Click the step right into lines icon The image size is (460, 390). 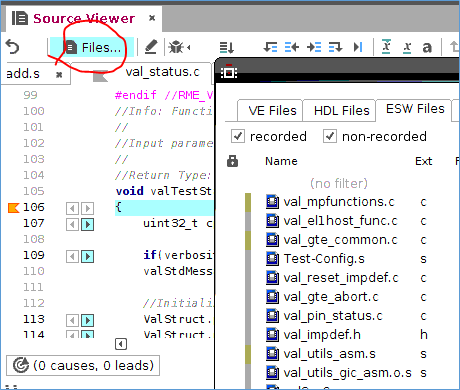click(x=314, y=47)
